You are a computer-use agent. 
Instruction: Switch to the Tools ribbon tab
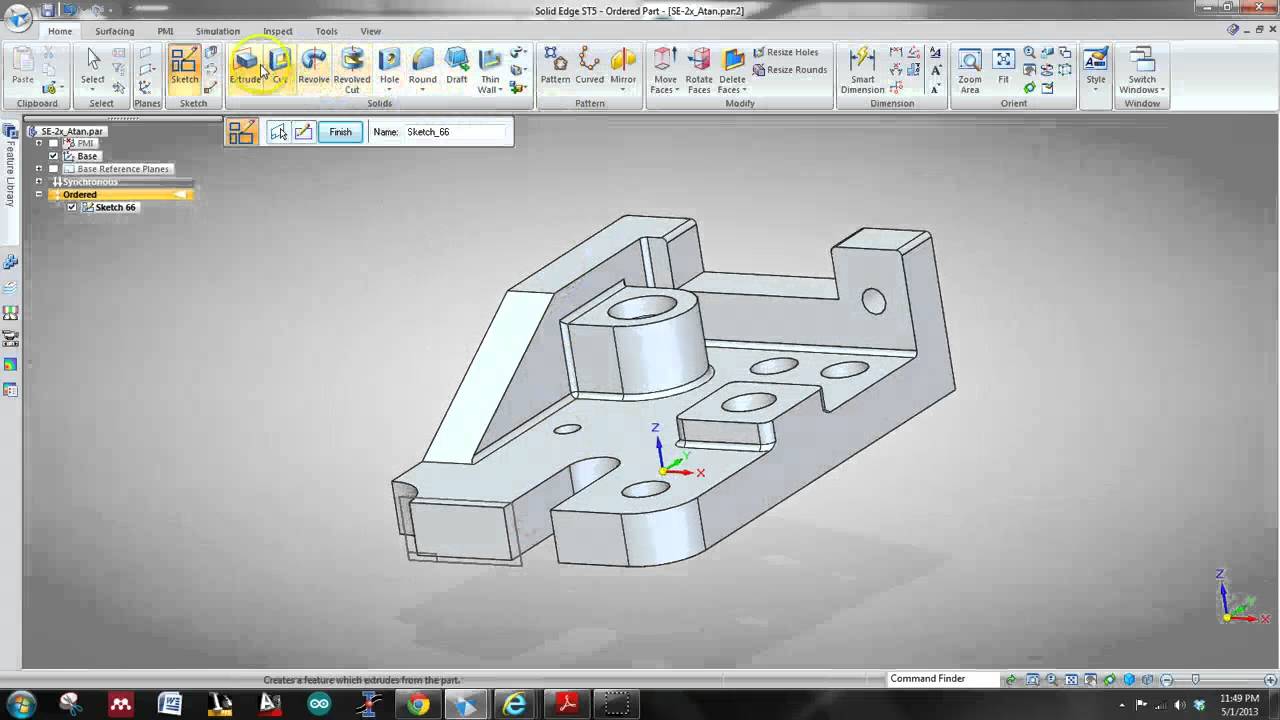point(326,31)
